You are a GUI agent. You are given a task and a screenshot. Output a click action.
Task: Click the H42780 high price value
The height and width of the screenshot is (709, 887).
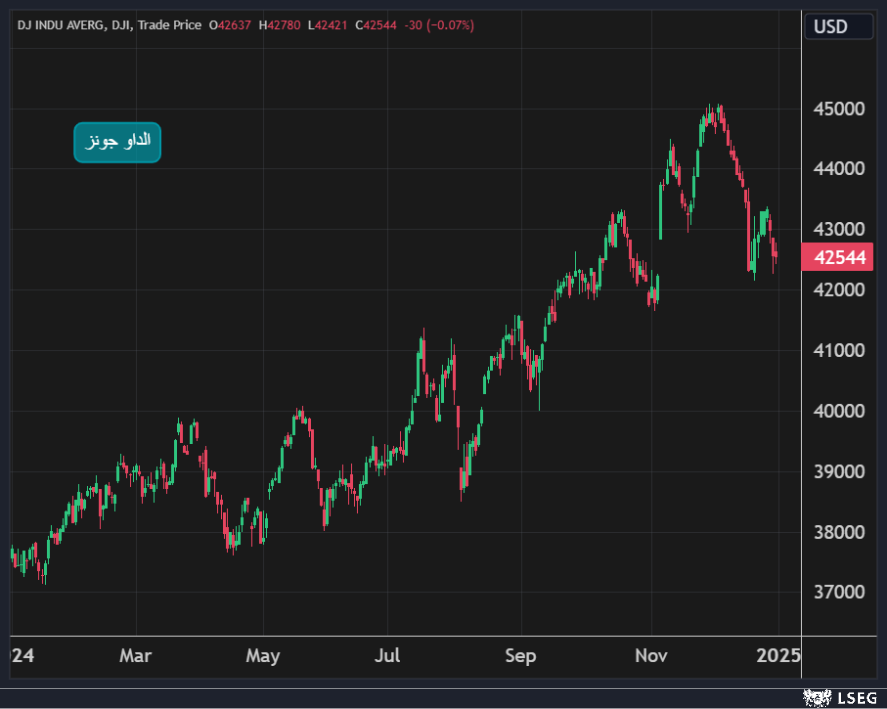pyautogui.click(x=282, y=24)
